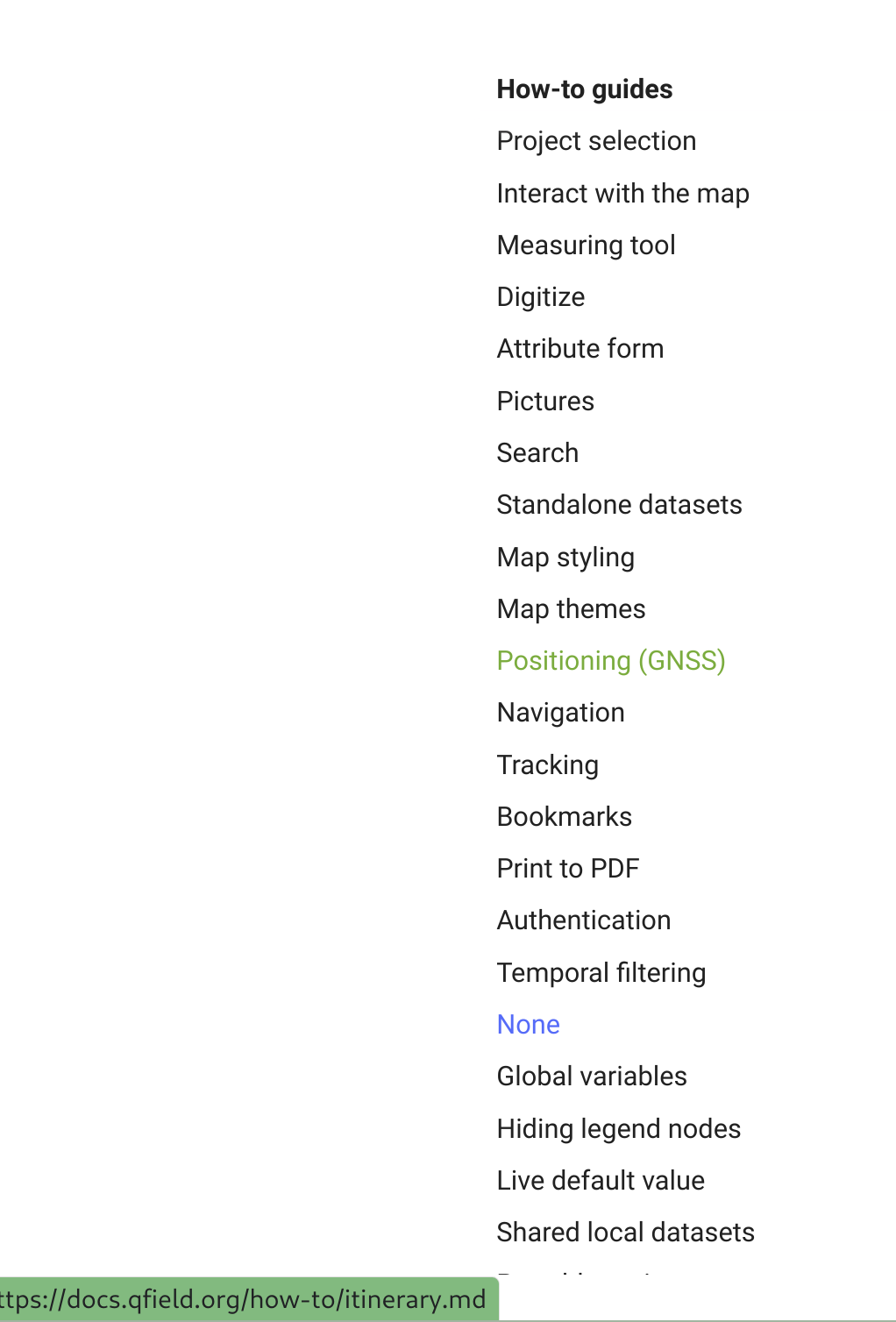896x1322 pixels.
Task: Open the Navigation documentation
Action: pyautogui.click(x=560, y=713)
